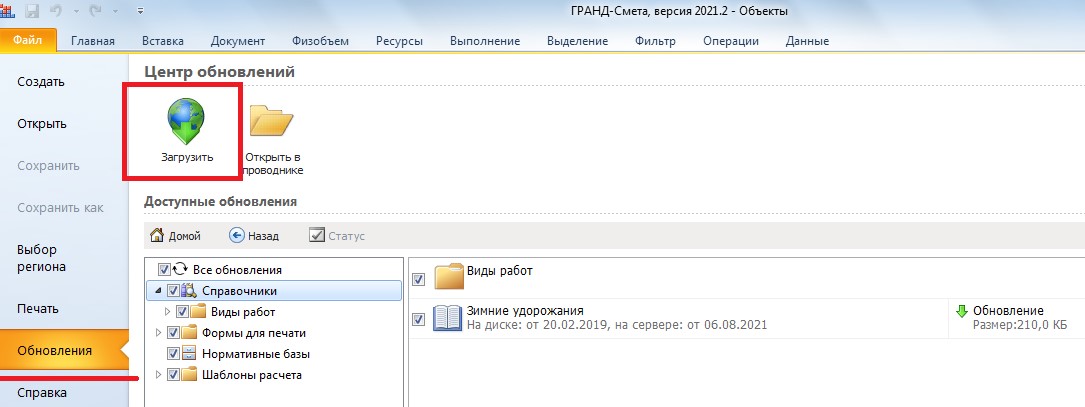Expand the Шаблоны расчета tree node
The image size is (1085, 407).
[156, 375]
